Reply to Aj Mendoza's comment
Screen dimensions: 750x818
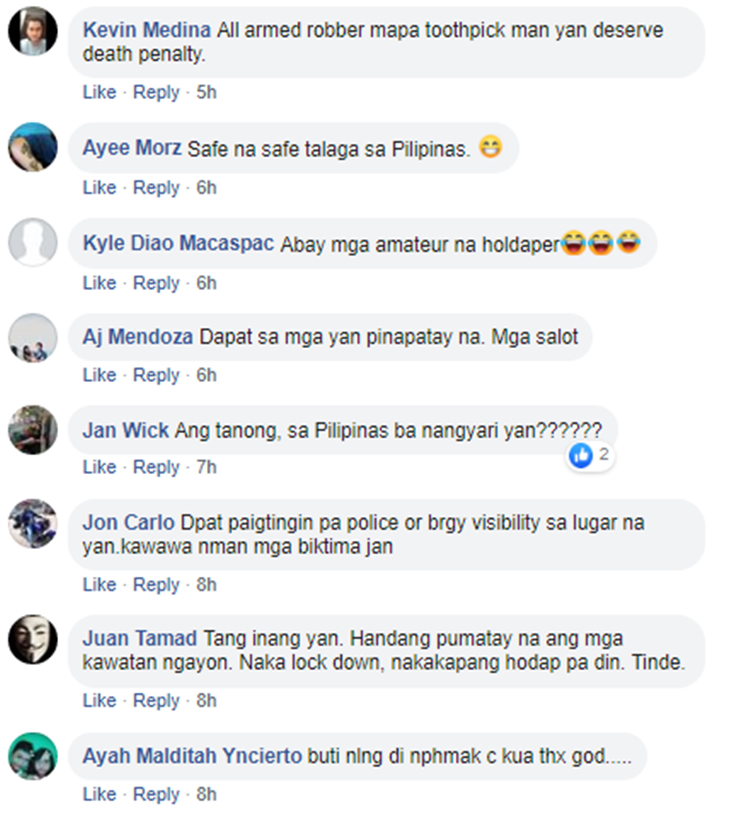[156, 375]
